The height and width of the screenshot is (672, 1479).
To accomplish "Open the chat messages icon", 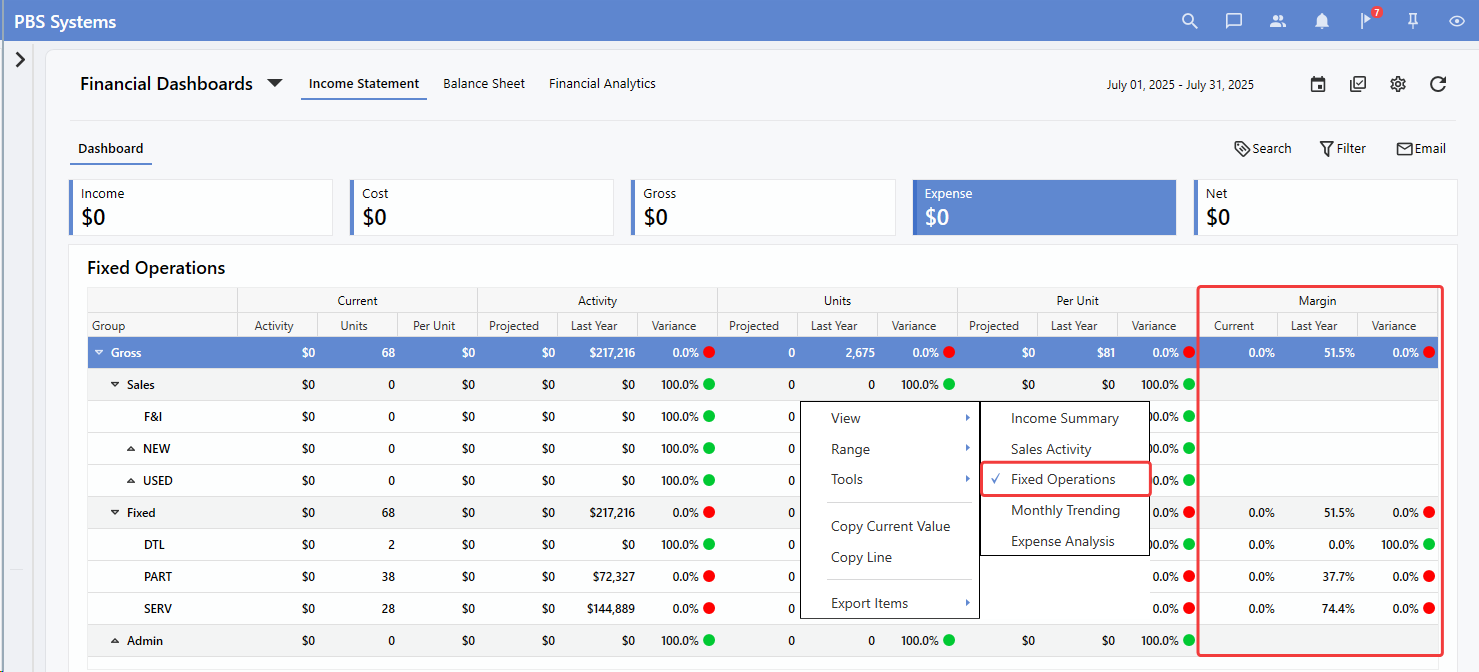I will click(1234, 21).
